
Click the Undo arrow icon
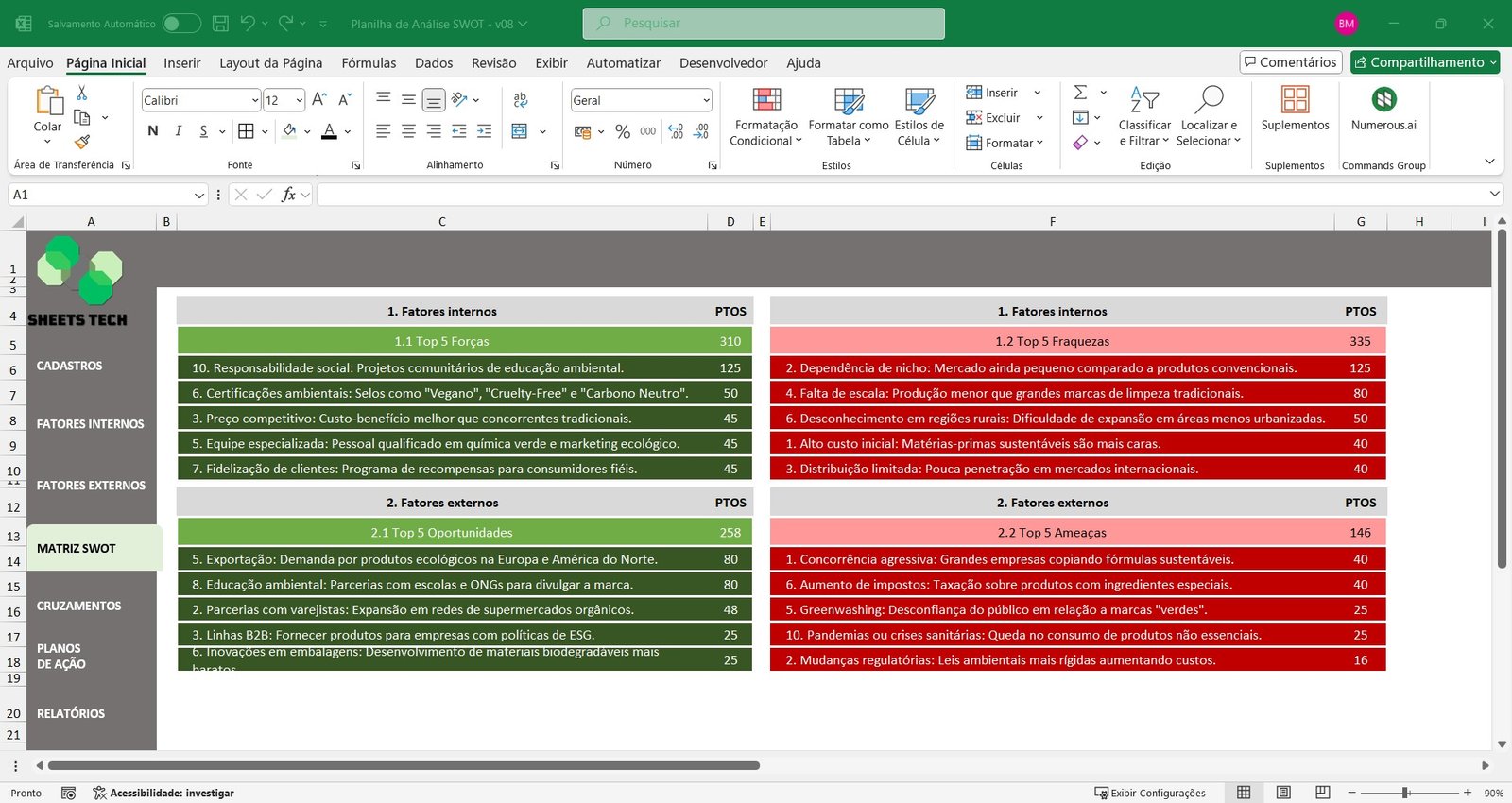pyautogui.click(x=248, y=24)
